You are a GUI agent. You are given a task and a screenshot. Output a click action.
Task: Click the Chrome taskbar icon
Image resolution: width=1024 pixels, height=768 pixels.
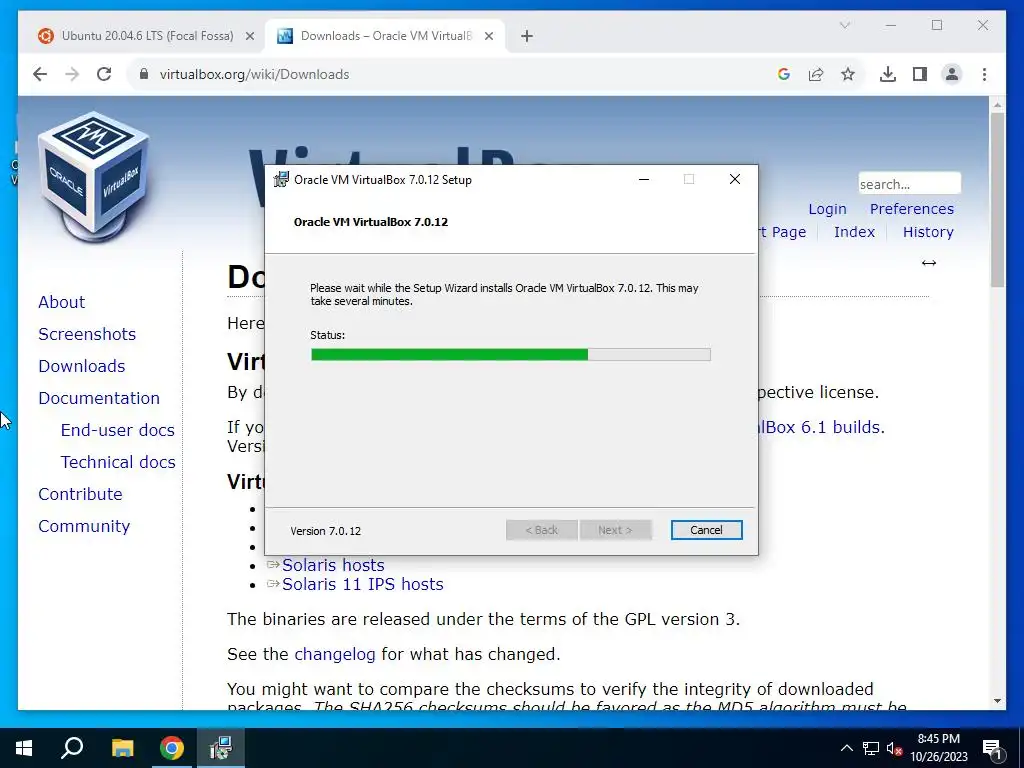tap(172, 748)
